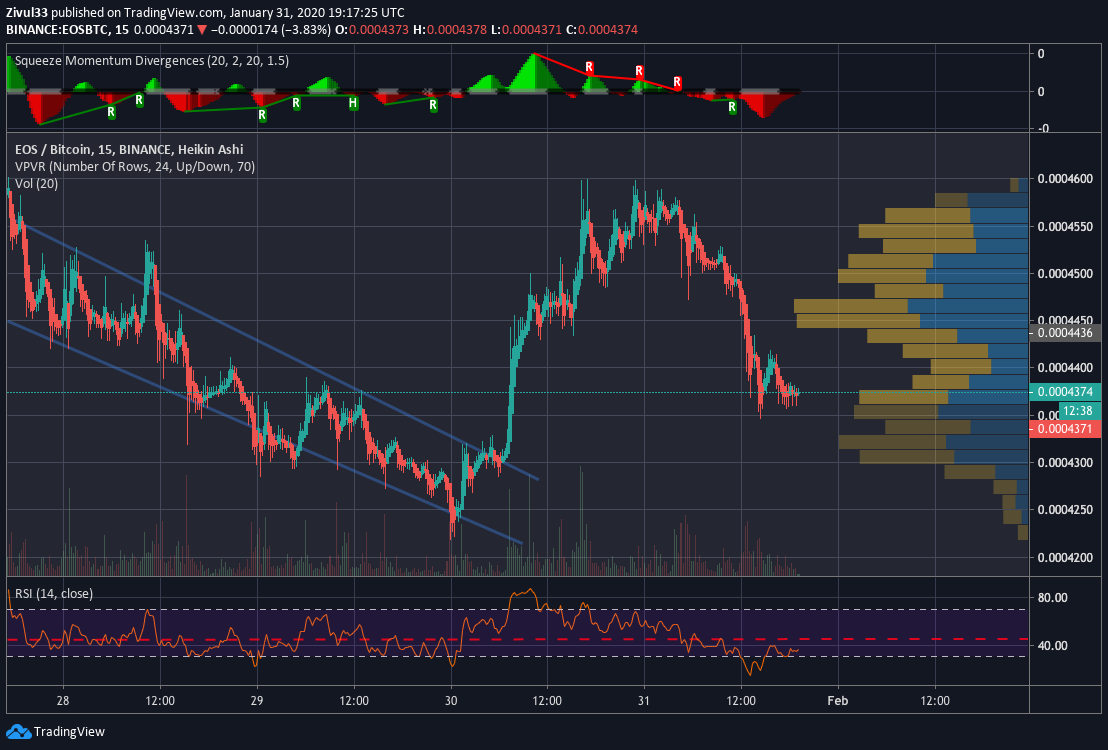Screen dimensions: 1108x750
Task: Click the 0.0004600 price axis label
Action: click(1065, 179)
